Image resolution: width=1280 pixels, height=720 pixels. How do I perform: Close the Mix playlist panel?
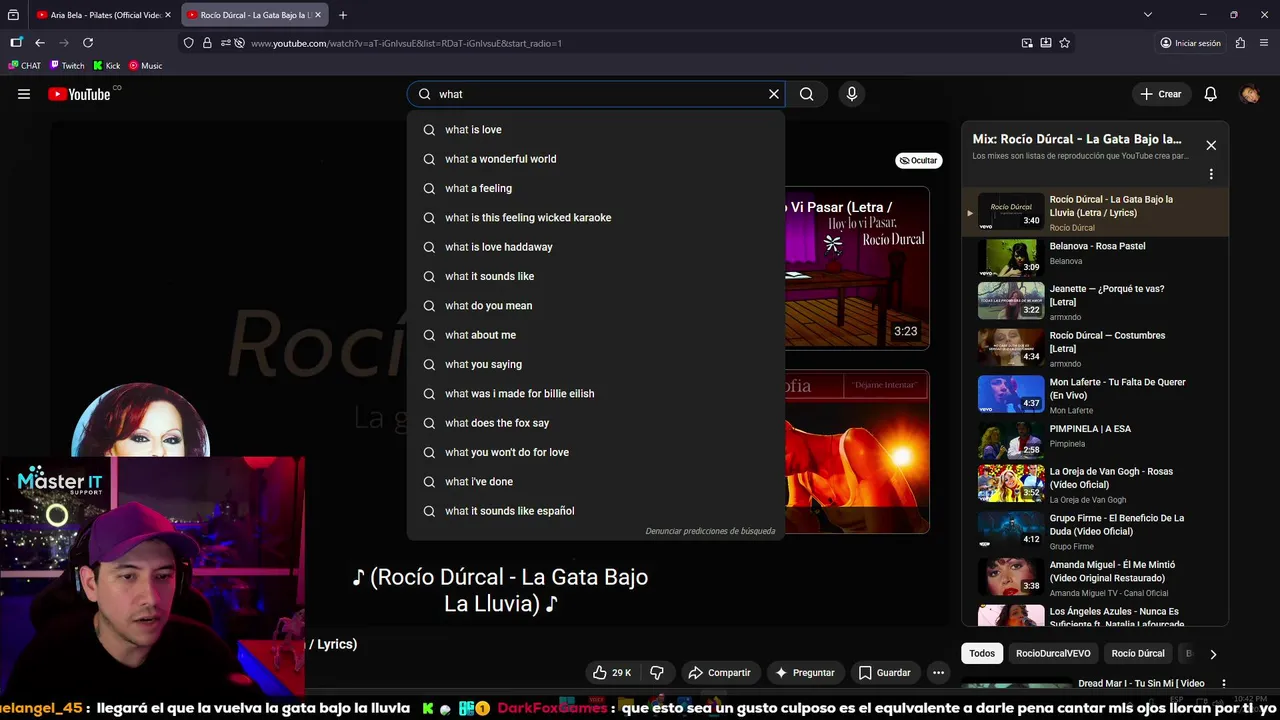(1211, 145)
